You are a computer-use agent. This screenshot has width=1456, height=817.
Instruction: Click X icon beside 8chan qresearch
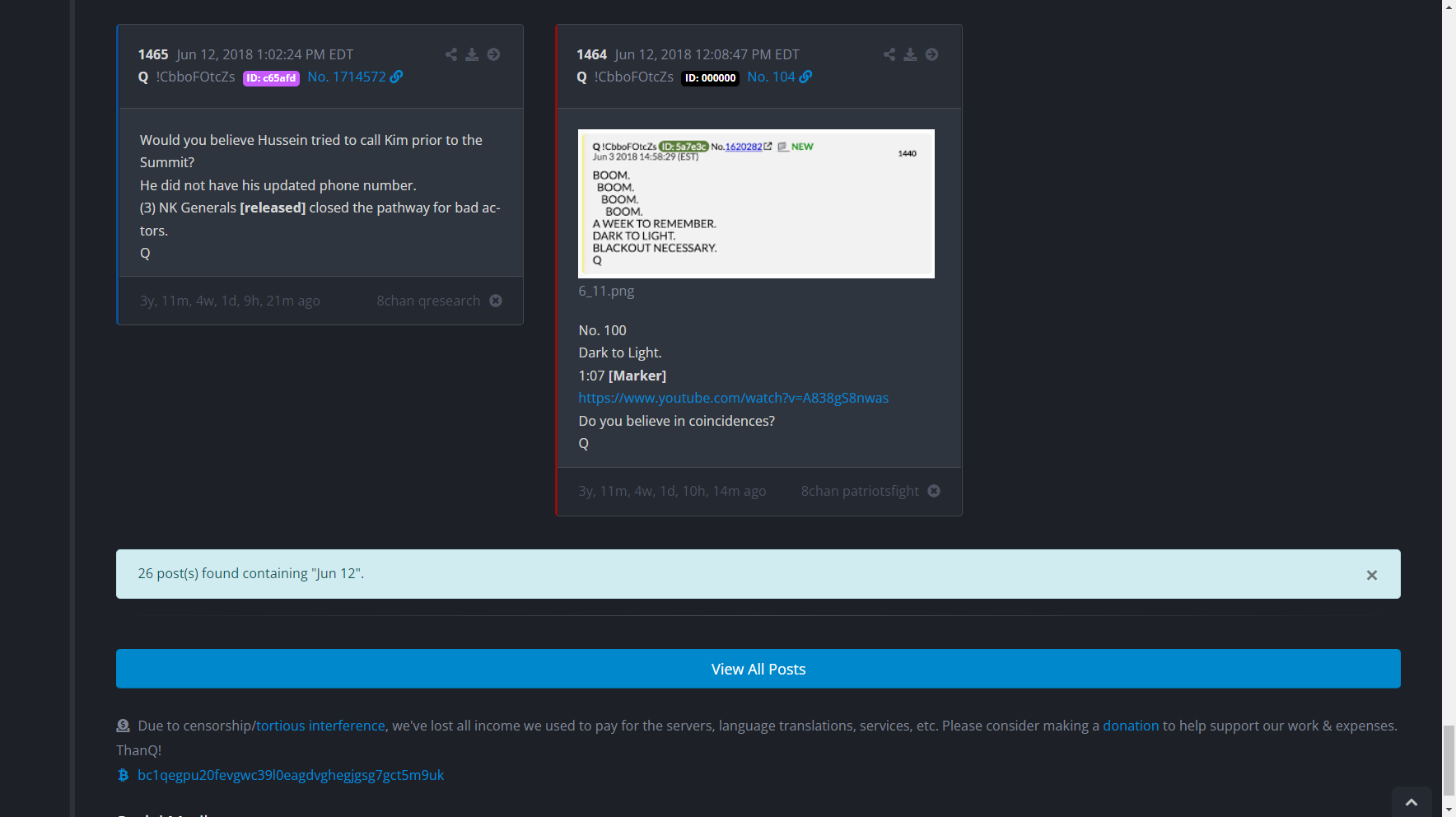click(x=496, y=301)
